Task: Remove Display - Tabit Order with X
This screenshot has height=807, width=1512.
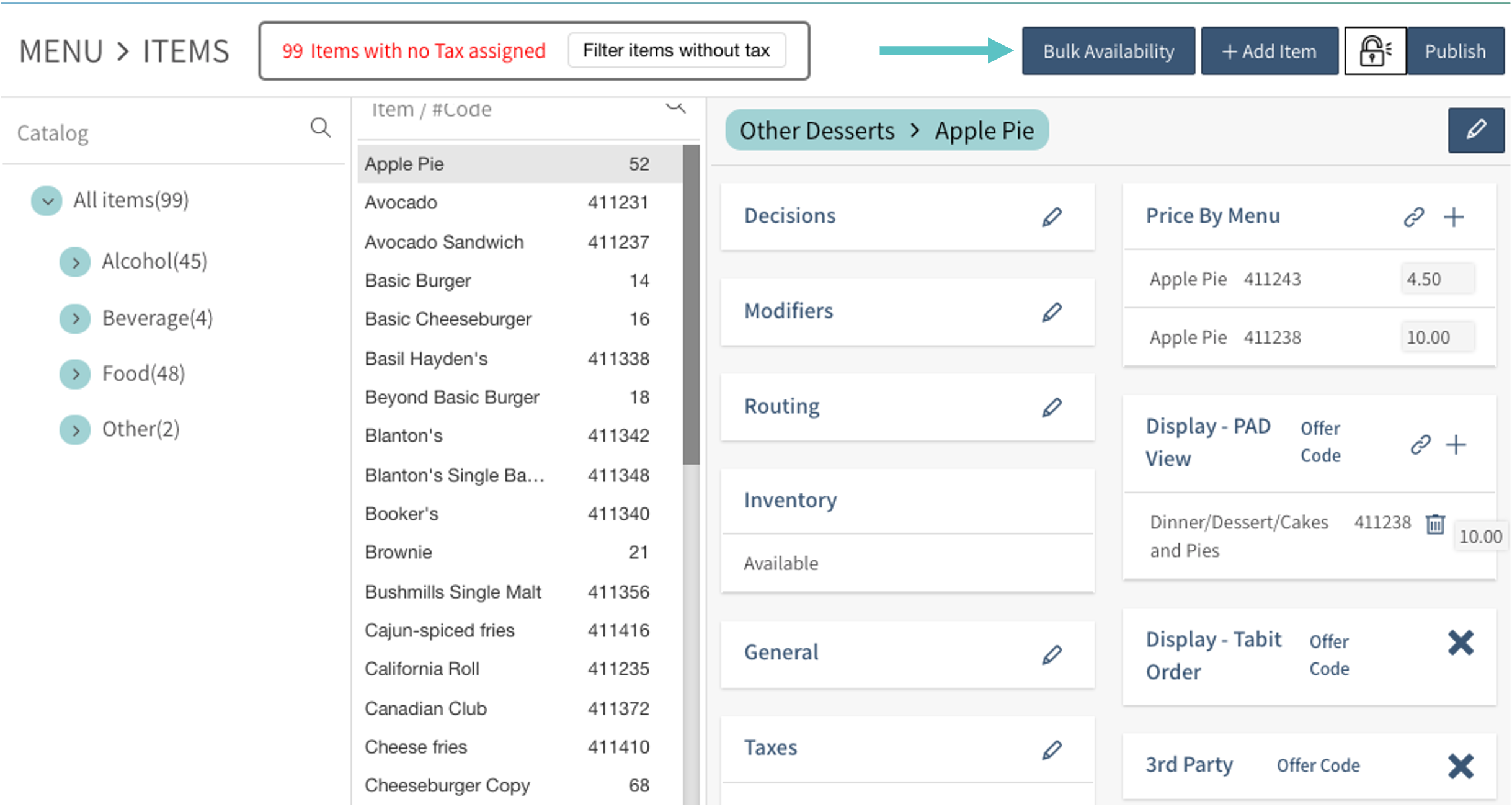Action: [1461, 643]
